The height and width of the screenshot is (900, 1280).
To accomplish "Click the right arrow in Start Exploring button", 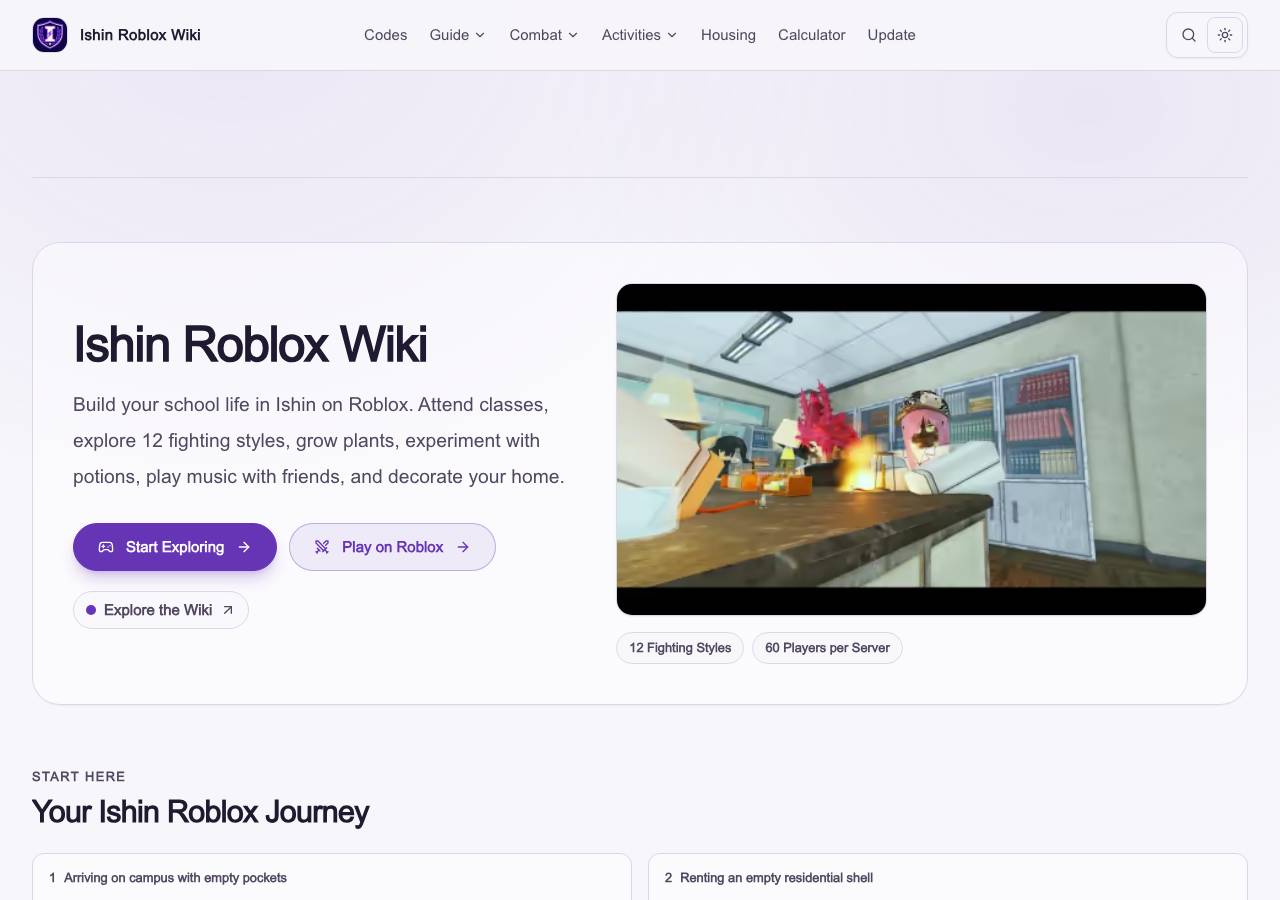I will coord(244,547).
